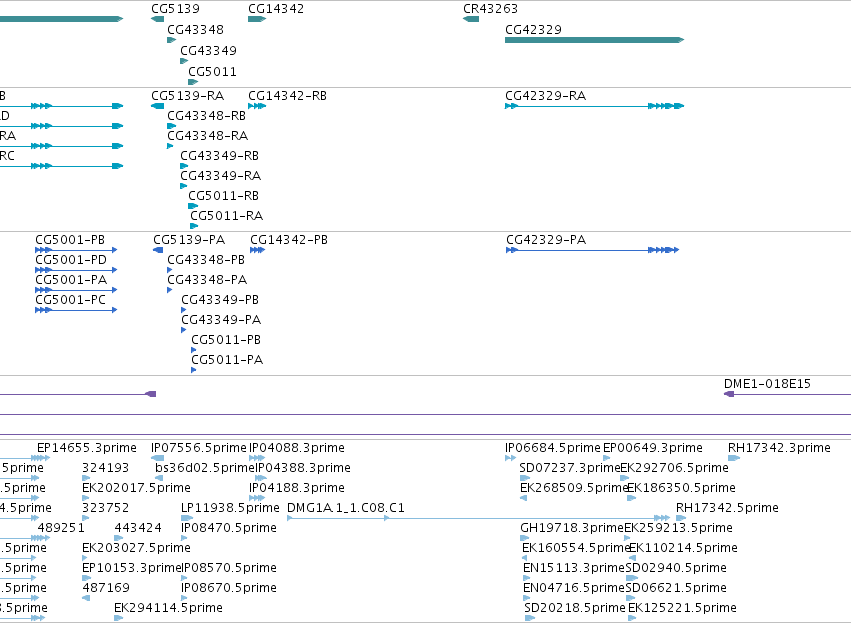Click protein CG43349-PA
This screenshot has height=623, width=851.
[221, 320]
